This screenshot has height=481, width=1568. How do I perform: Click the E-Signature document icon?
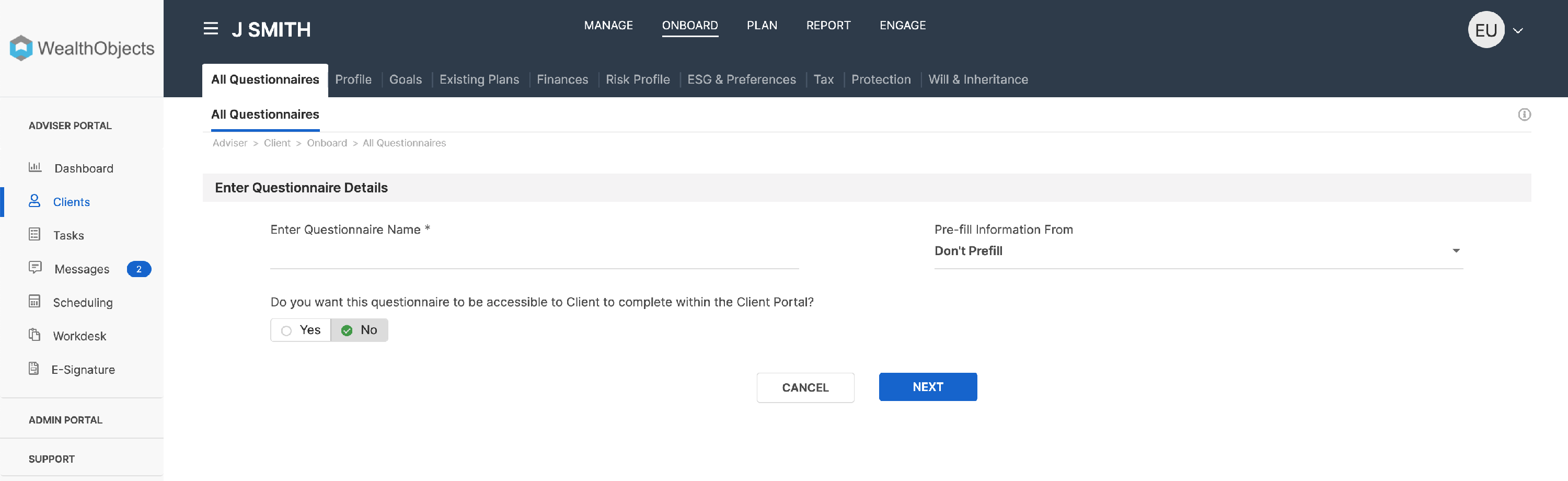(34, 368)
